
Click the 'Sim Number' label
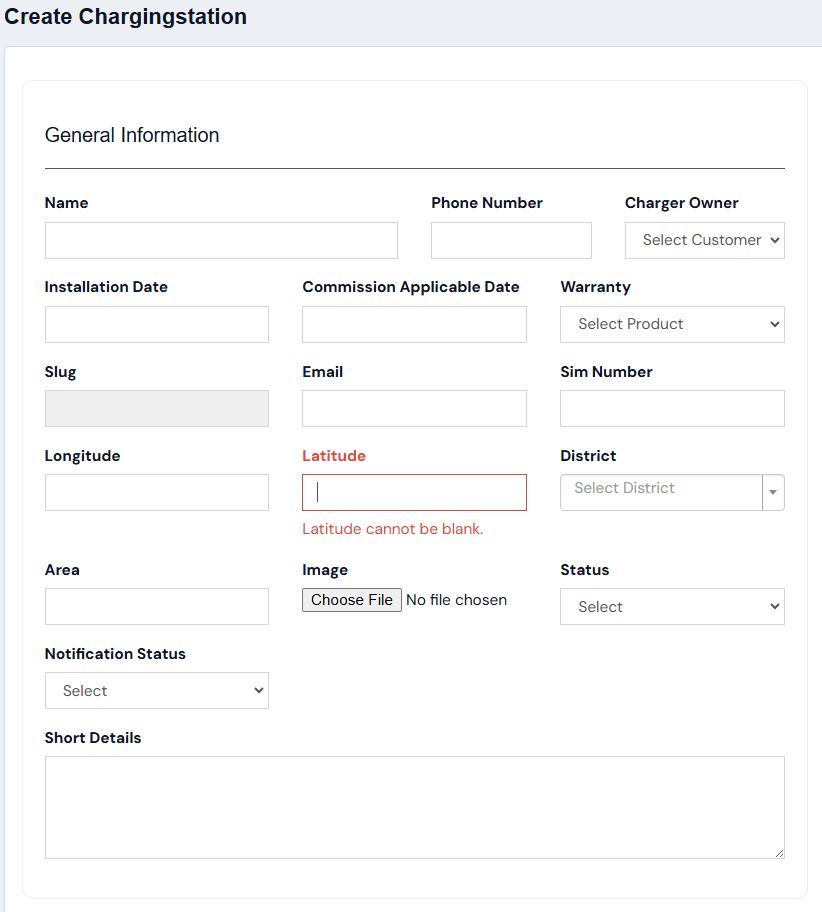point(606,372)
